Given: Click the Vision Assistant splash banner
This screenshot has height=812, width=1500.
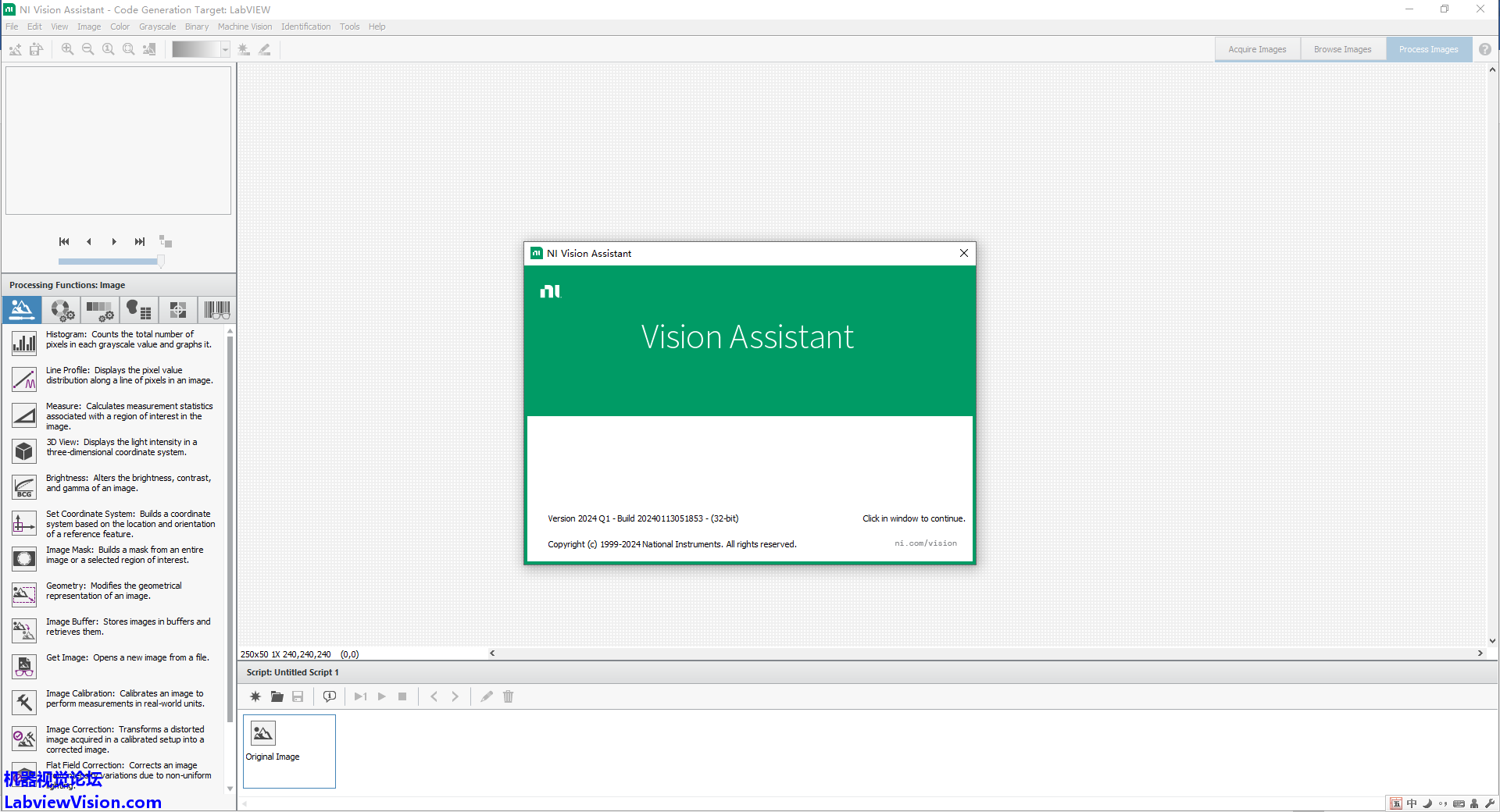Looking at the screenshot, I should (x=749, y=340).
